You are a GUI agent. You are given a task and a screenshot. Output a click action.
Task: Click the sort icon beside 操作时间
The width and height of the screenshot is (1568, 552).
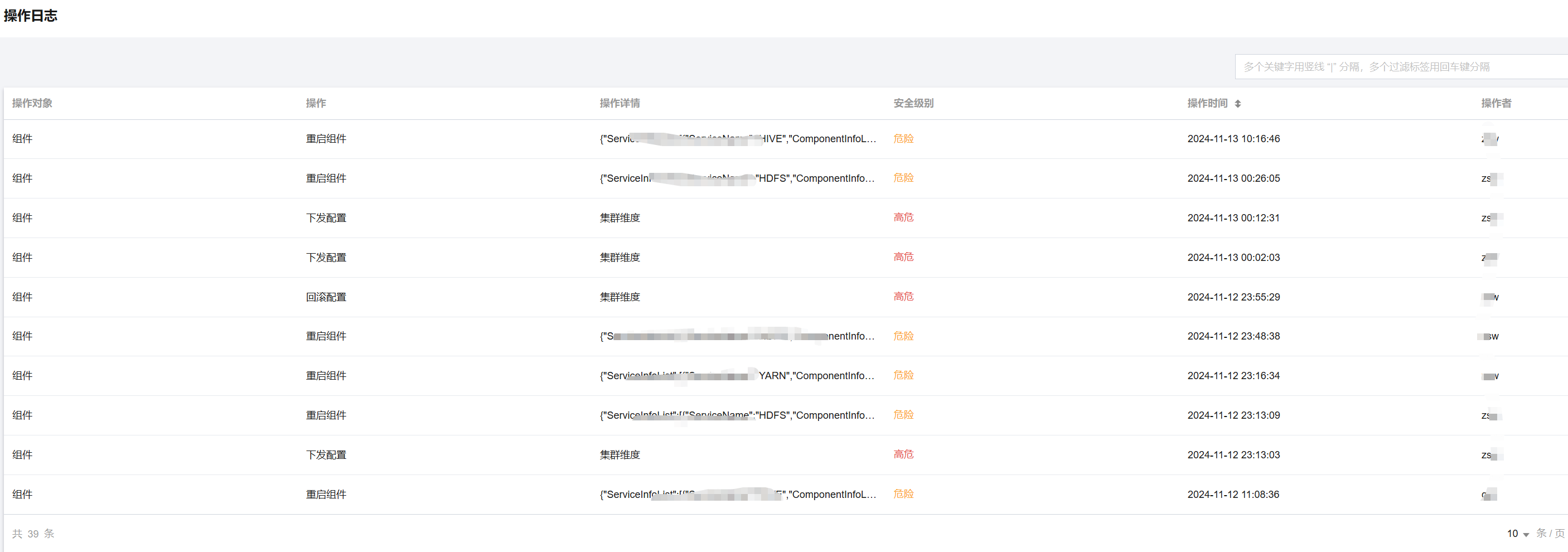(x=1237, y=104)
